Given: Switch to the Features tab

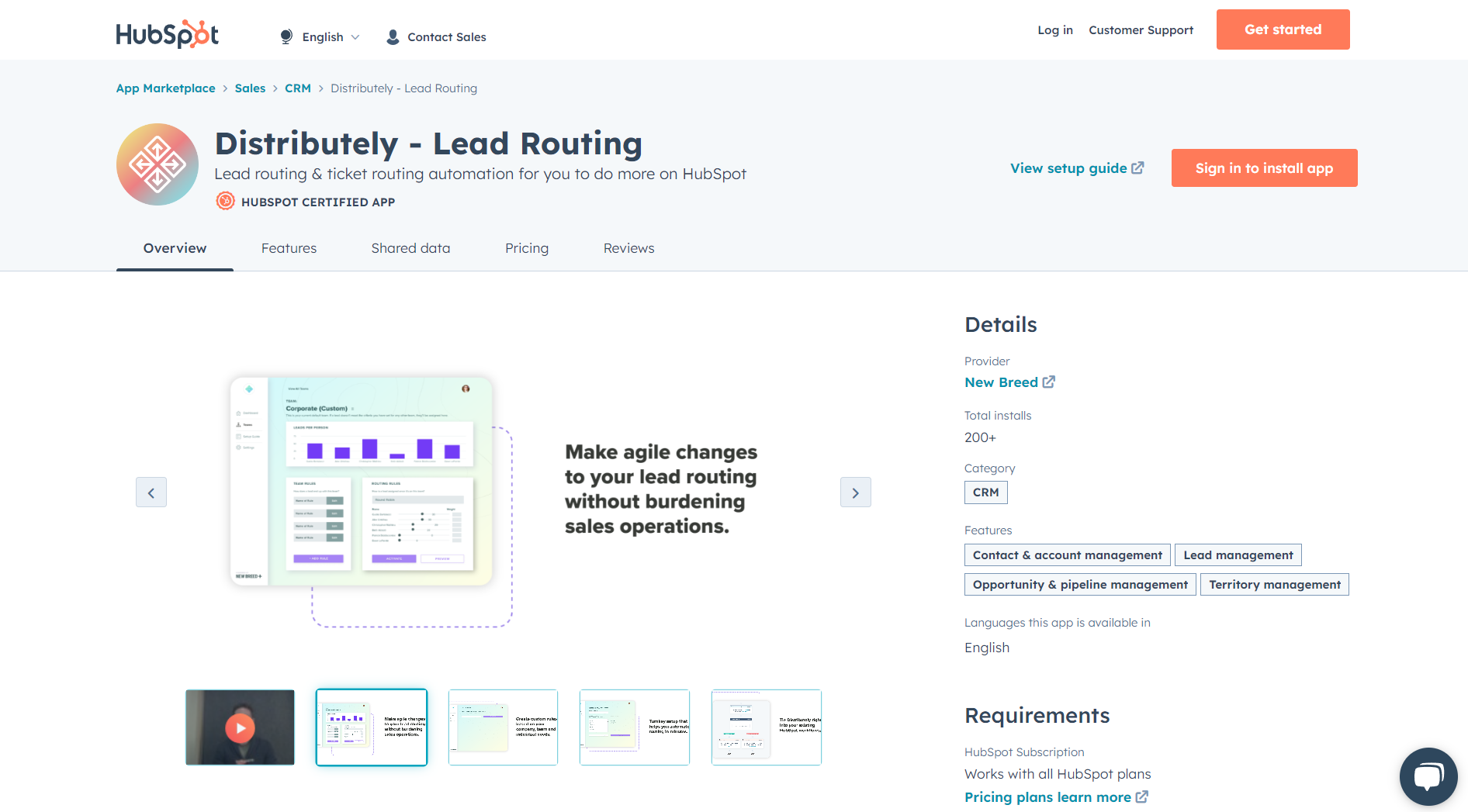Looking at the screenshot, I should tap(289, 248).
